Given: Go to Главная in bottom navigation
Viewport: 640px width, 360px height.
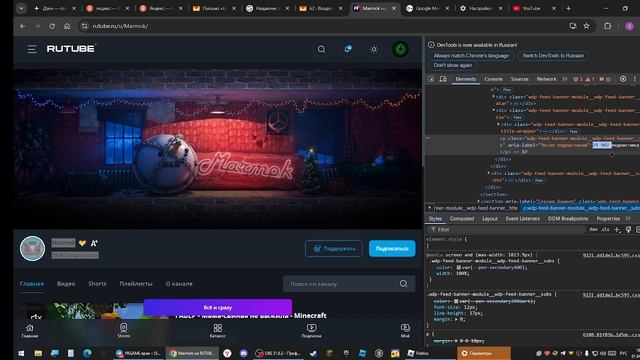Looking at the screenshot, I should [x=29, y=331].
